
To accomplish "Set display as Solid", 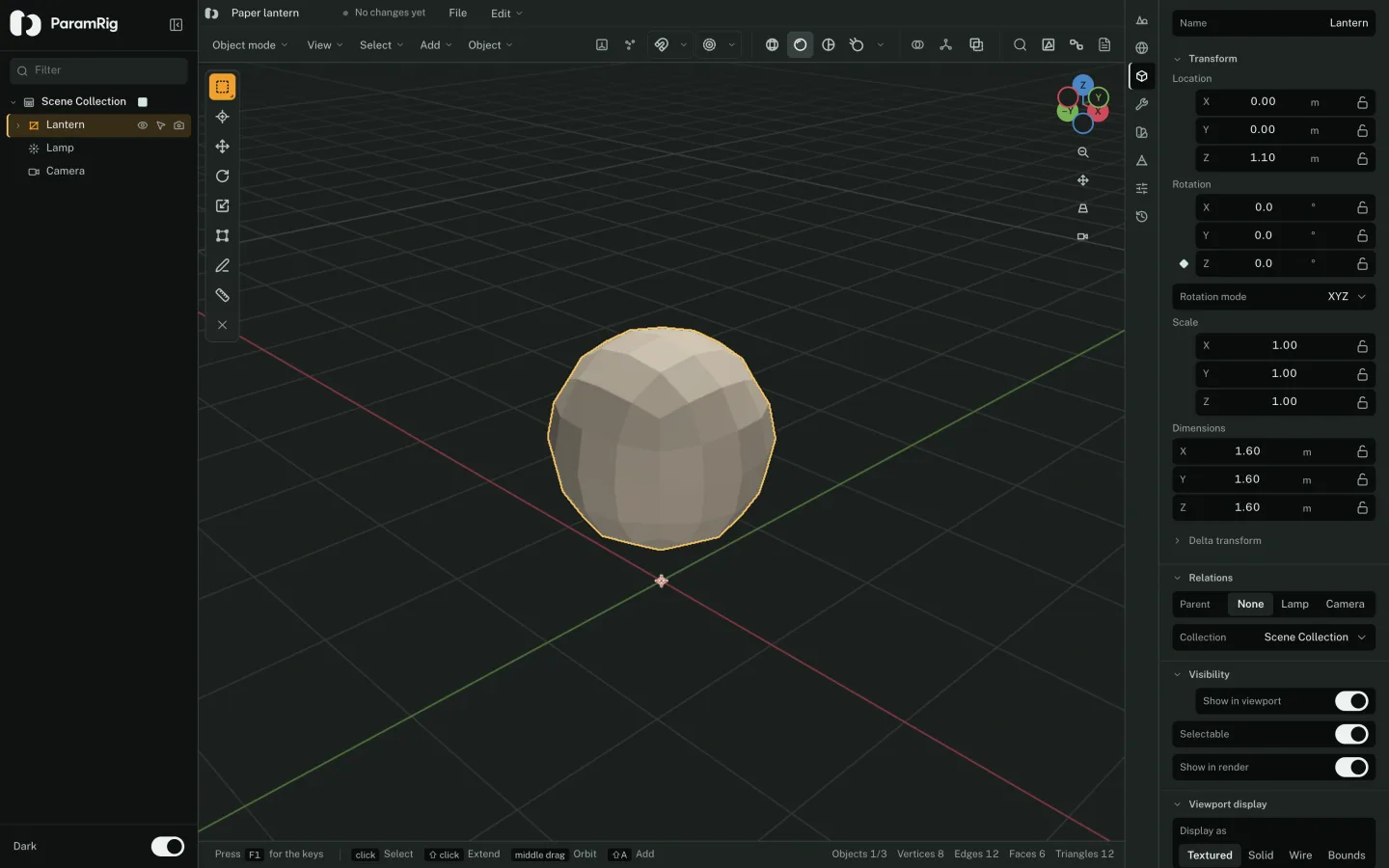I will (x=1261, y=855).
